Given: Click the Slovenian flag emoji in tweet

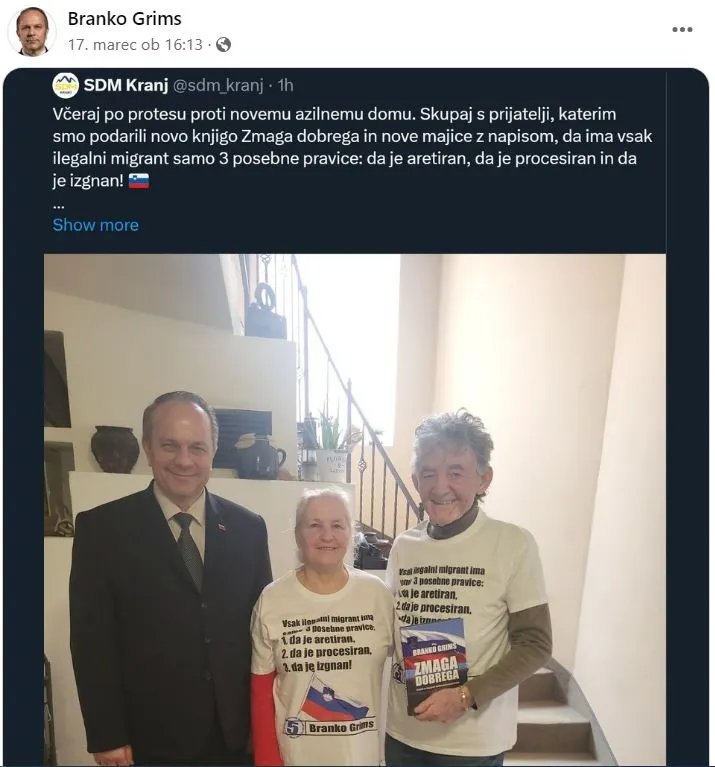Looking at the screenshot, I should tap(139, 181).
